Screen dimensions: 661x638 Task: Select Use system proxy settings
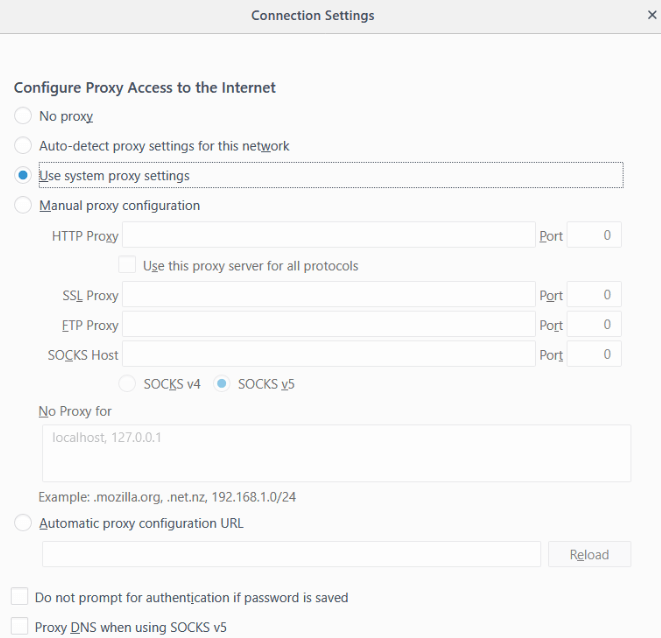(23, 176)
